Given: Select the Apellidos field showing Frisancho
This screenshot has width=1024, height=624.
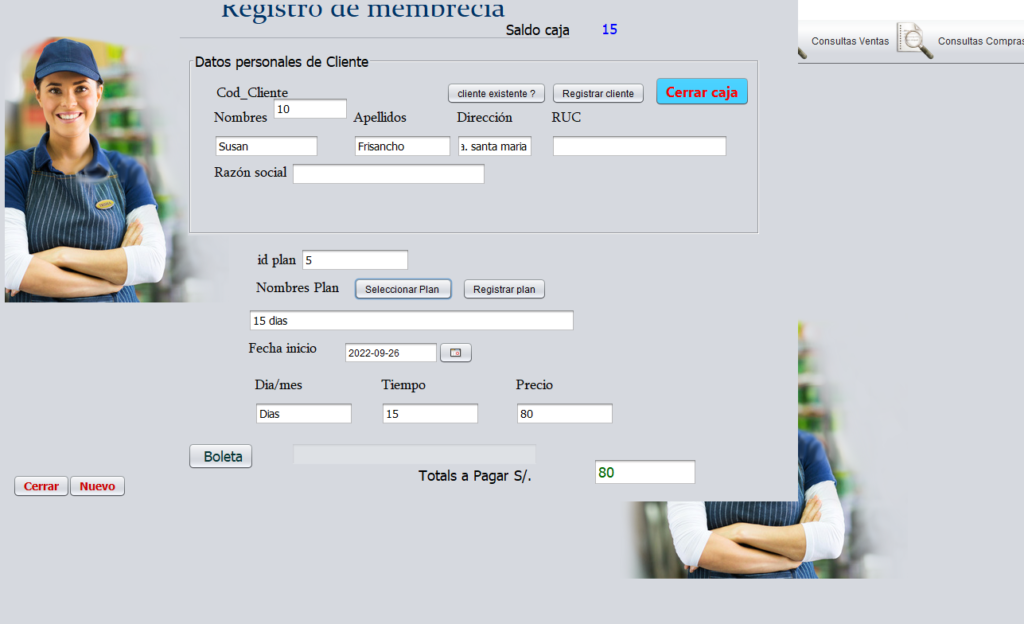Looking at the screenshot, I should point(402,145).
